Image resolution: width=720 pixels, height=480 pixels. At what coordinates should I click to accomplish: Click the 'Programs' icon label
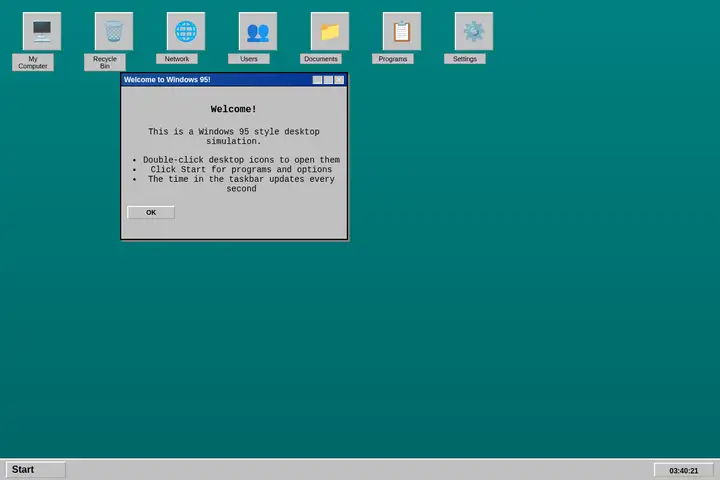(x=393, y=59)
